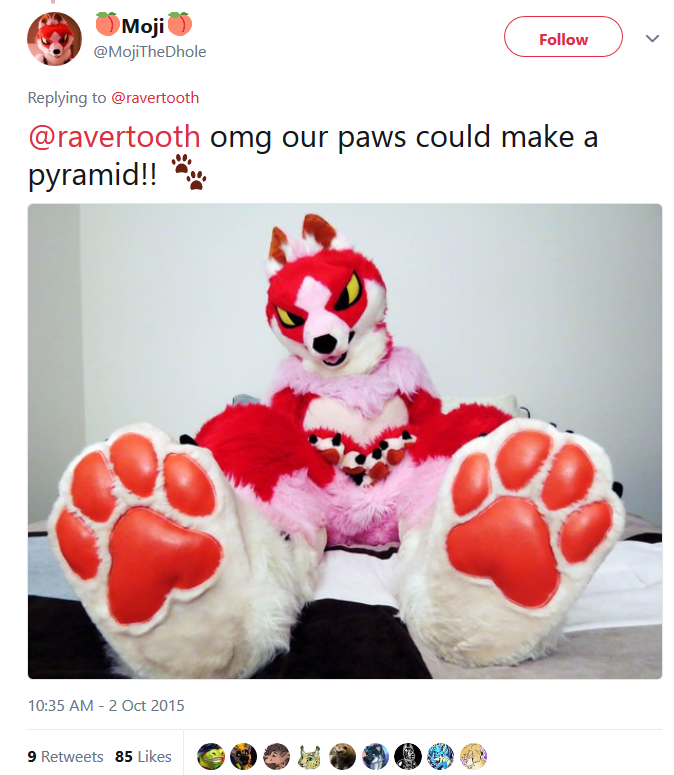Open the black and orange dog avatar
Screen dimensions: 674x775
click(x=244, y=756)
